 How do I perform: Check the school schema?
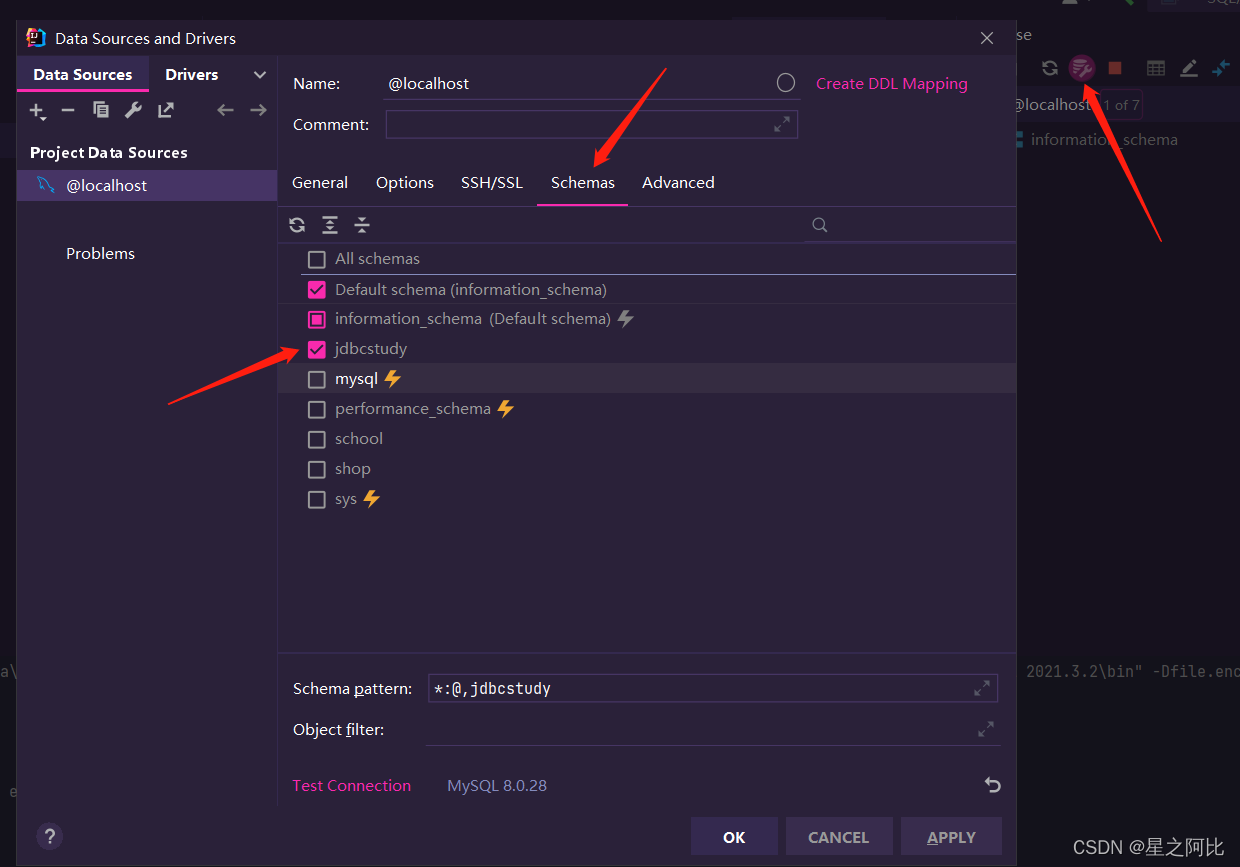coord(317,439)
